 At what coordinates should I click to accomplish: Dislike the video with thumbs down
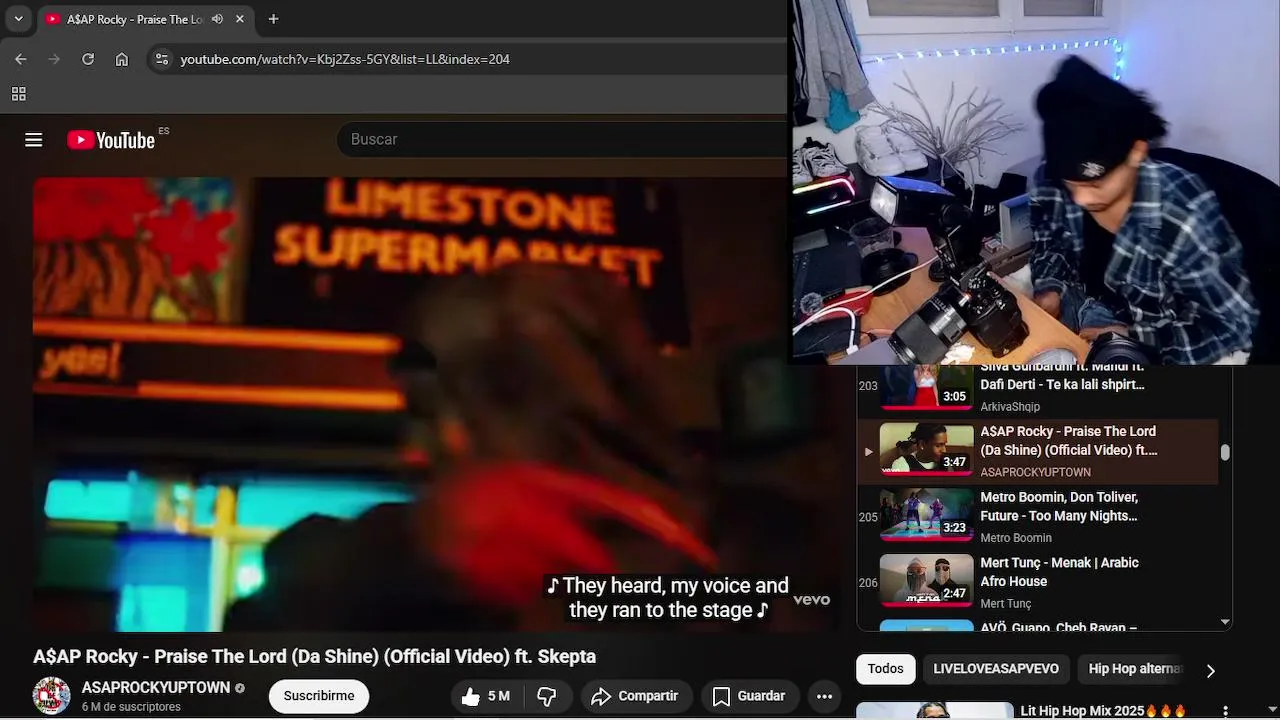click(x=547, y=696)
